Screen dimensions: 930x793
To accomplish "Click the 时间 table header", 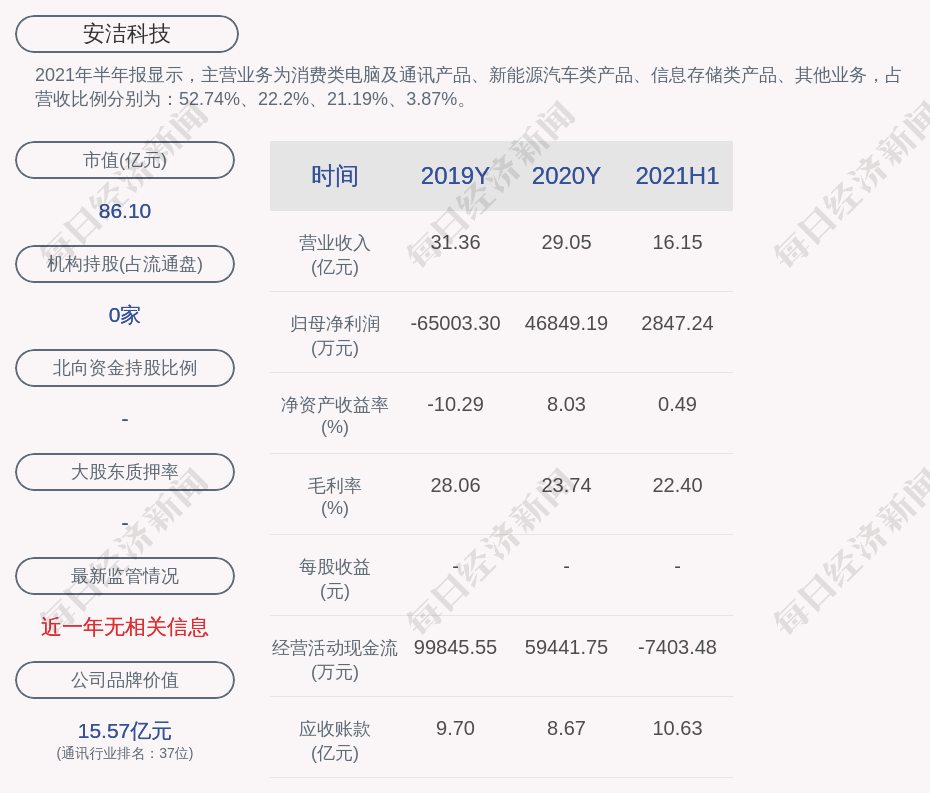I will click(x=335, y=176).
